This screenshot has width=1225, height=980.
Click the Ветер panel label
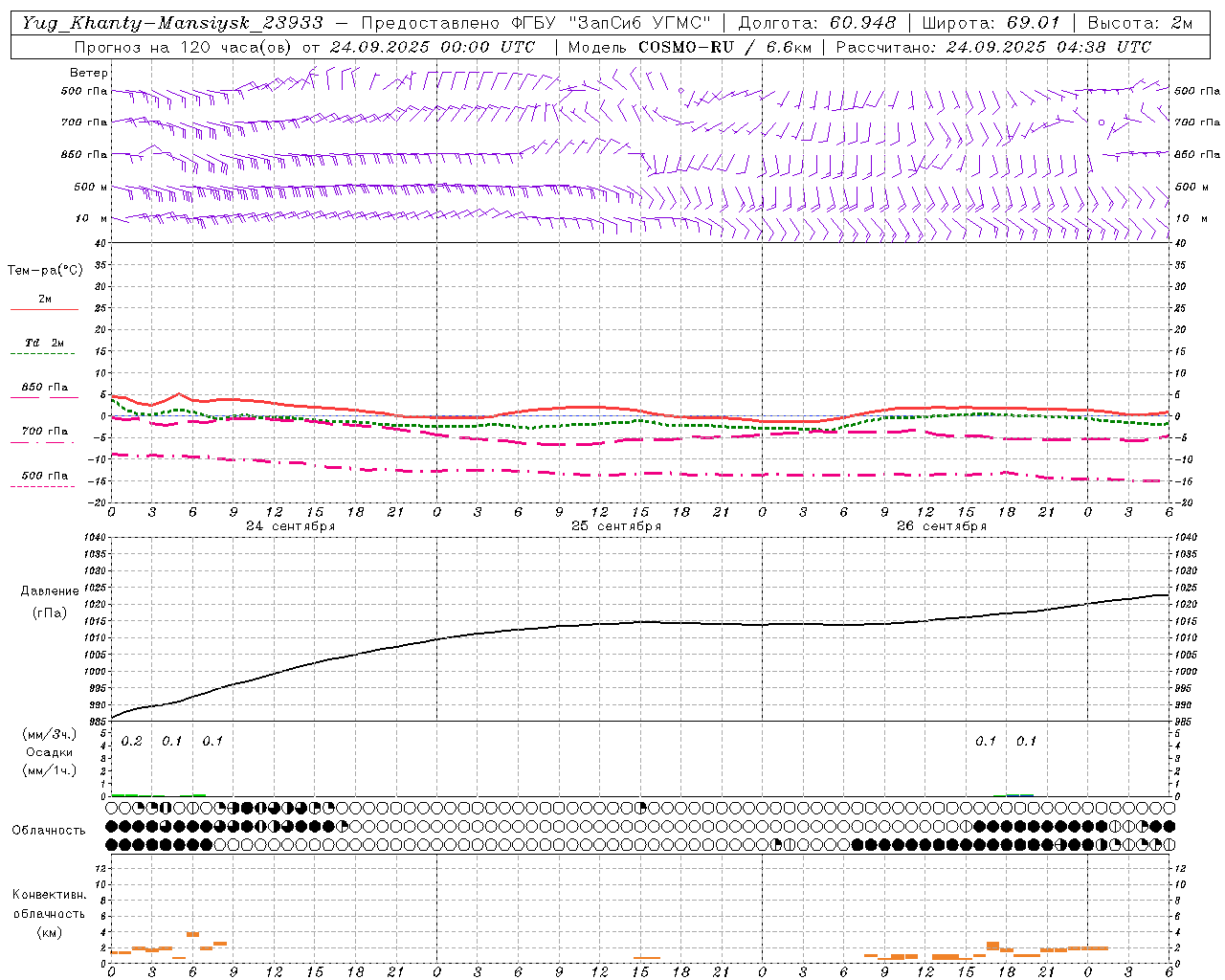click(x=89, y=73)
